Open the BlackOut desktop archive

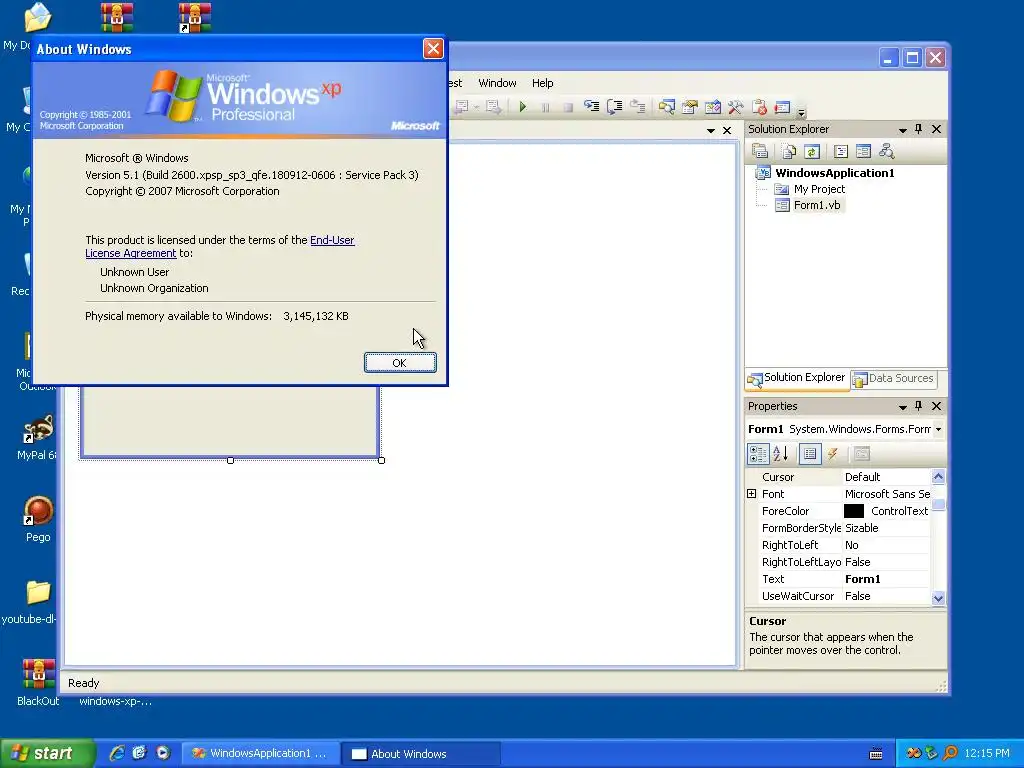[38, 682]
